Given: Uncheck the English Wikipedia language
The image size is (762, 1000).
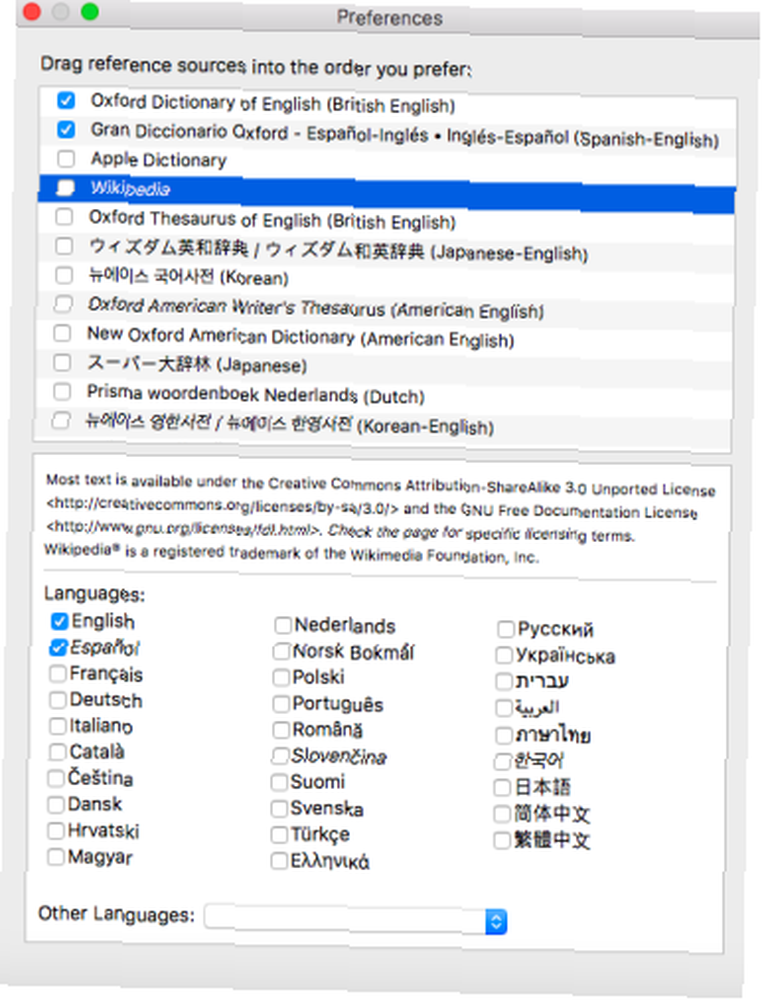Looking at the screenshot, I should tap(59, 621).
